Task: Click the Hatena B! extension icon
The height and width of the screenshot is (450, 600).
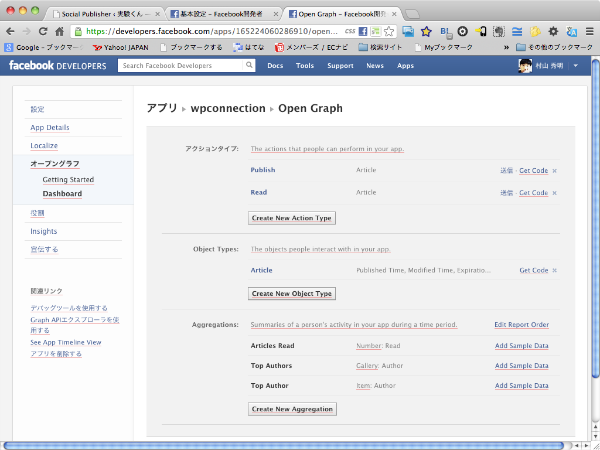Action: pyautogui.click(x=445, y=32)
